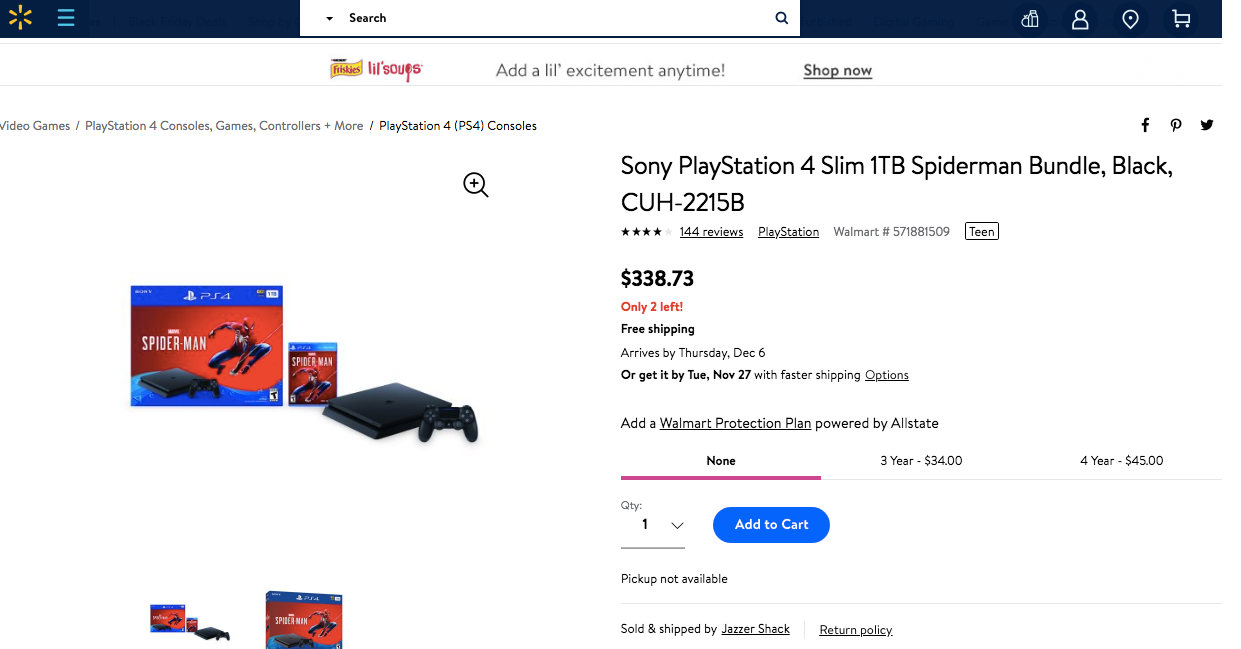The height and width of the screenshot is (649, 1241).
Task: Zoom in on the product image
Action: [476, 184]
